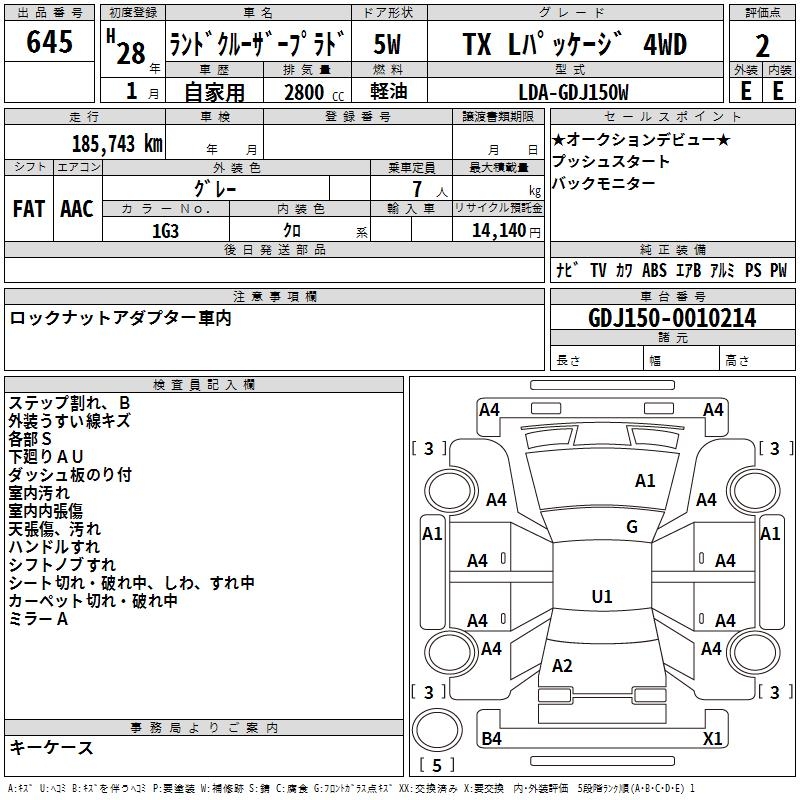Click the color code 1G3
The width and height of the screenshot is (800, 800).
pos(166,230)
